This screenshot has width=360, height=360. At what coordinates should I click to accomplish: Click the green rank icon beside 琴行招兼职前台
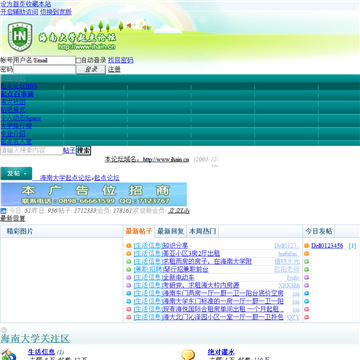pyautogui.click(x=128, y=270)
